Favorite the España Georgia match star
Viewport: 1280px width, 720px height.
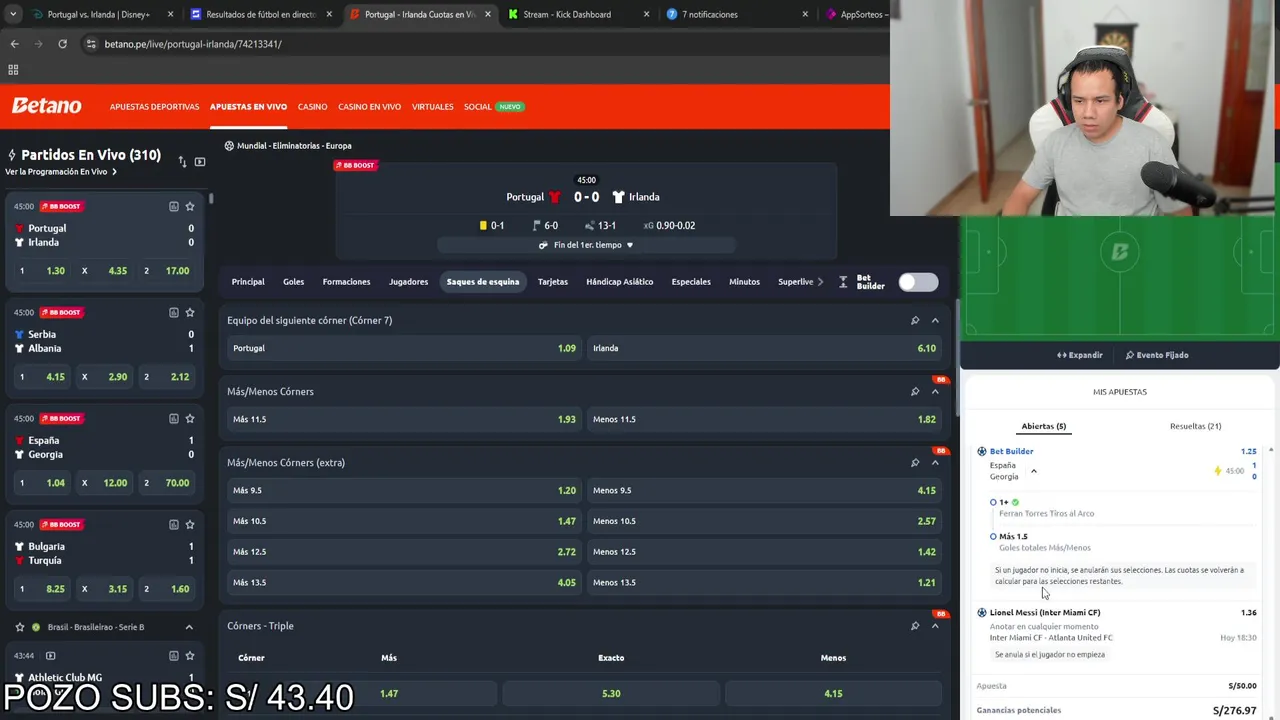pyautogui.click(x=190, y=418)
